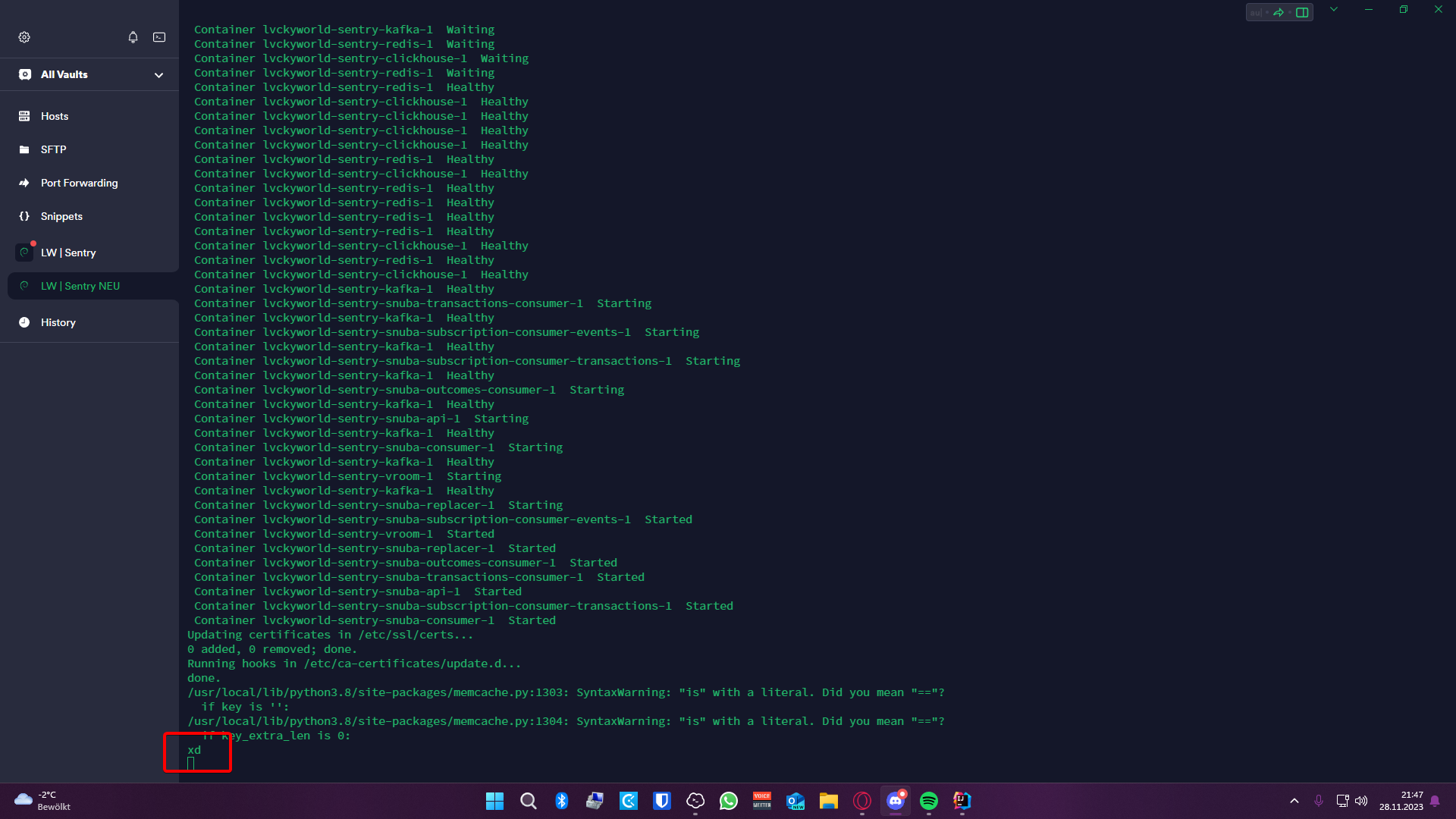Viewport: 1456px width, 819px height.
Task: Click the notifications bell icon
Action: coord(133,37)
